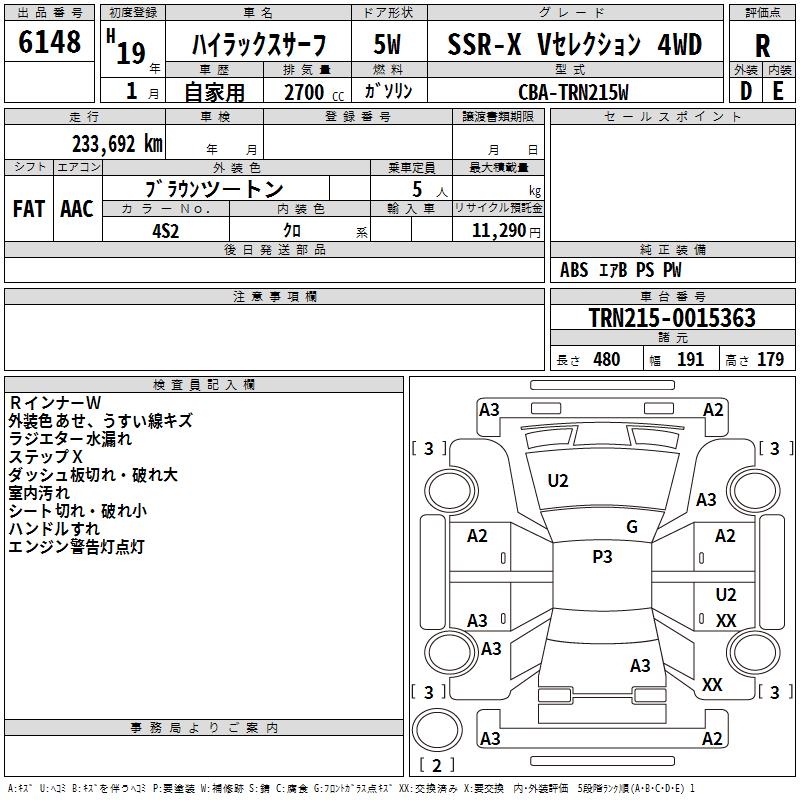The height and width of the screenshot is (800, 800).
Task: Click the color number 4S2
Action: click(x=165, y=229)
